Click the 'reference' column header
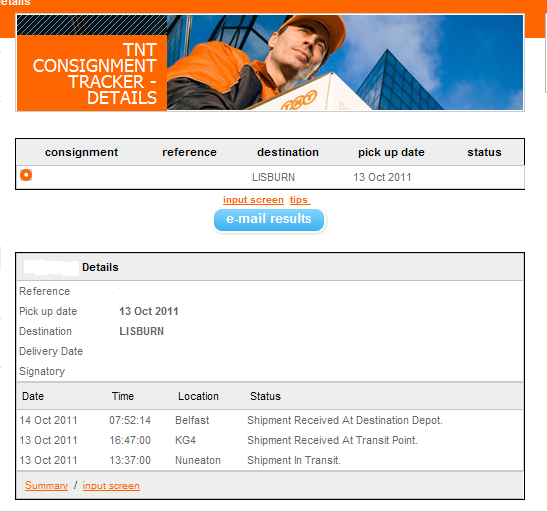Screen dimensions: 547x512 click(189, 152)
